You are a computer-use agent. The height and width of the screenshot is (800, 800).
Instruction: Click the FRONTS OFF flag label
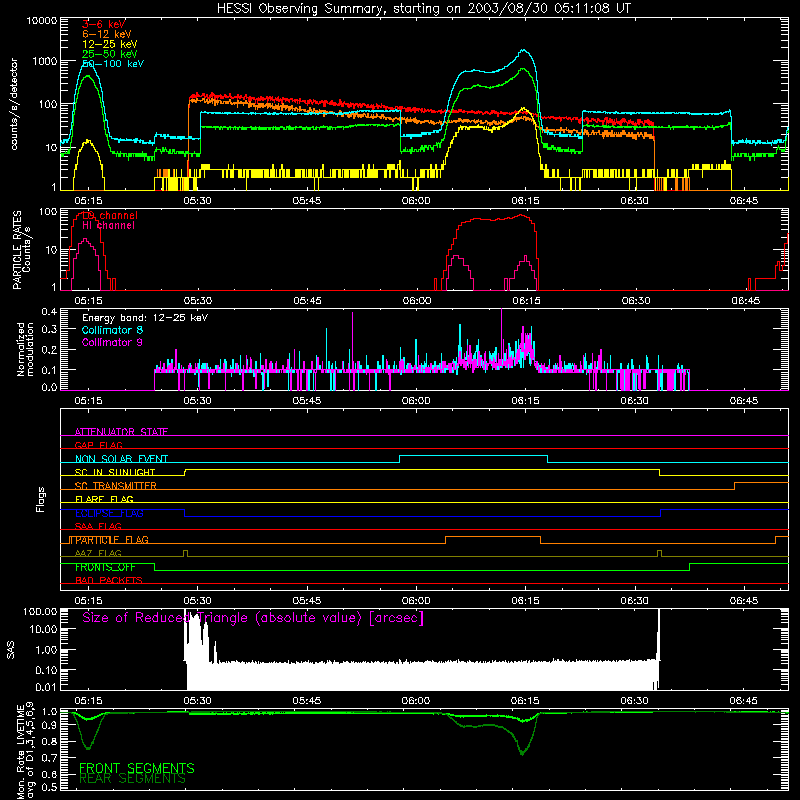105,567
